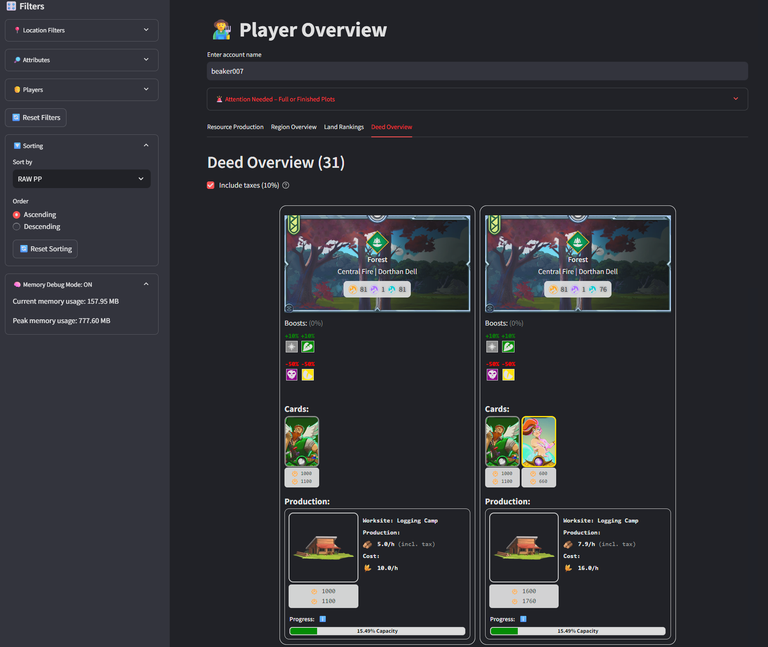Switch to the Resource Production tab

(235, 127)
